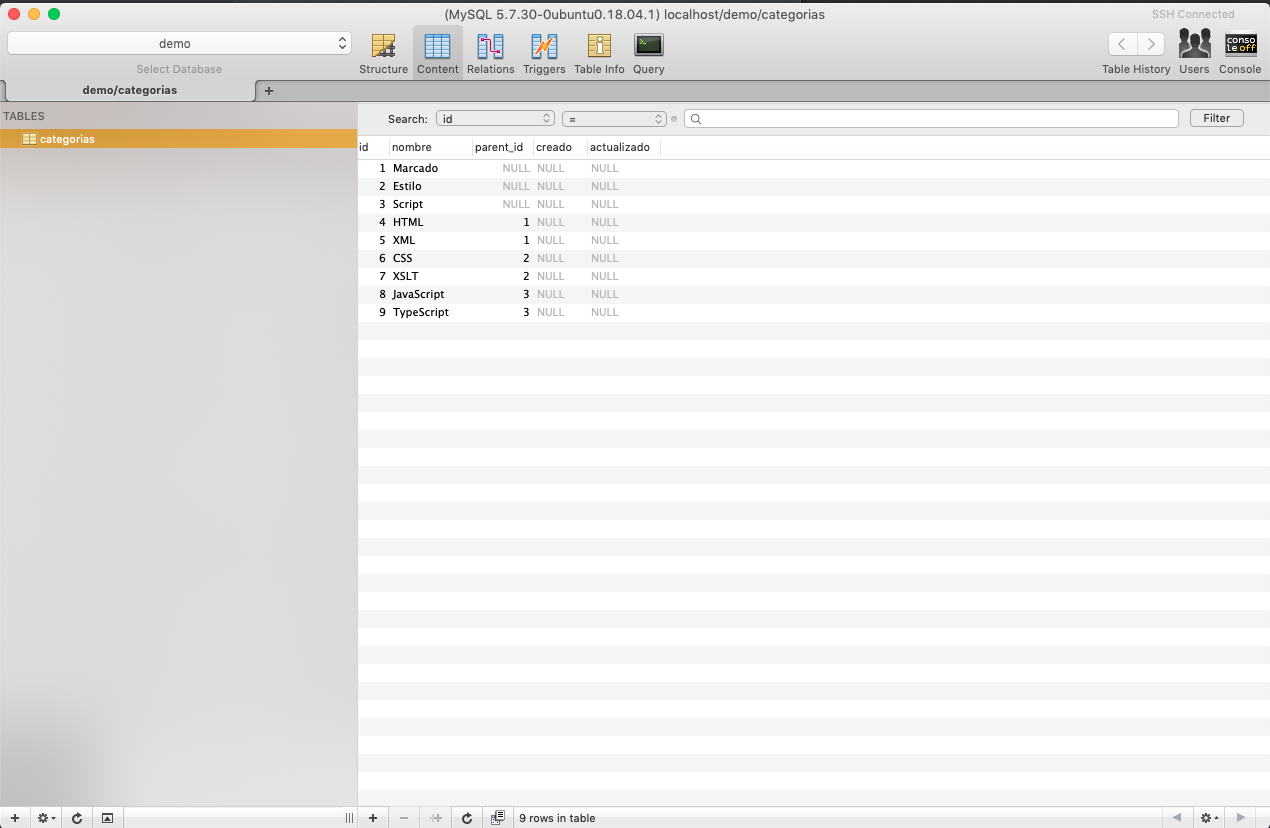
Task: Go back in table history
Action: tap(1122, 44)
